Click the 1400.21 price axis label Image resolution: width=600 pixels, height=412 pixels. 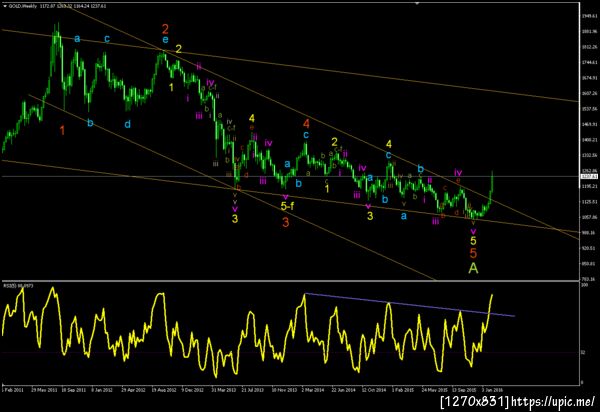(x=589, y=140)
